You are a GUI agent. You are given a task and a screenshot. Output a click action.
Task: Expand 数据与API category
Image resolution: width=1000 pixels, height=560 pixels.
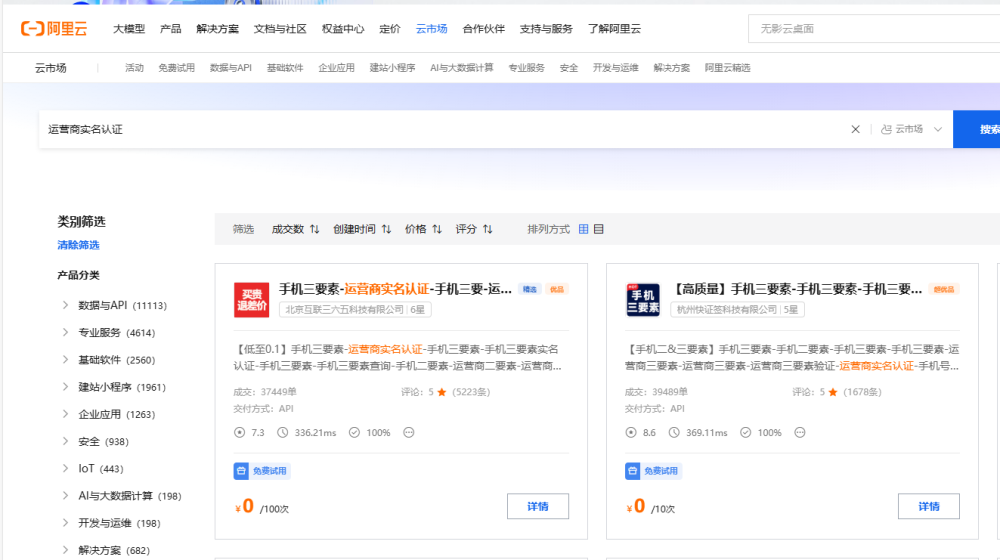tap(65, 306)
